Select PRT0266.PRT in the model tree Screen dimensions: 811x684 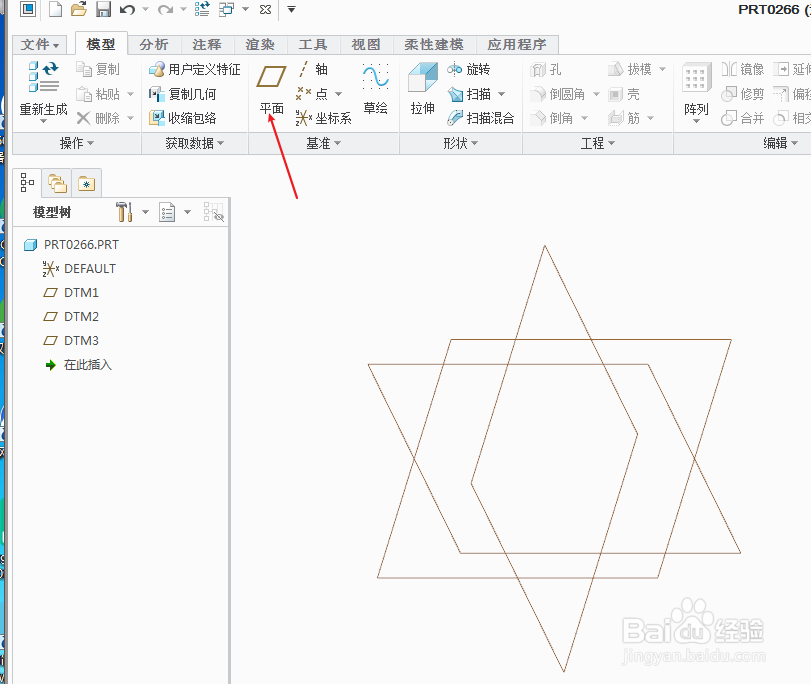pos(78,244)
